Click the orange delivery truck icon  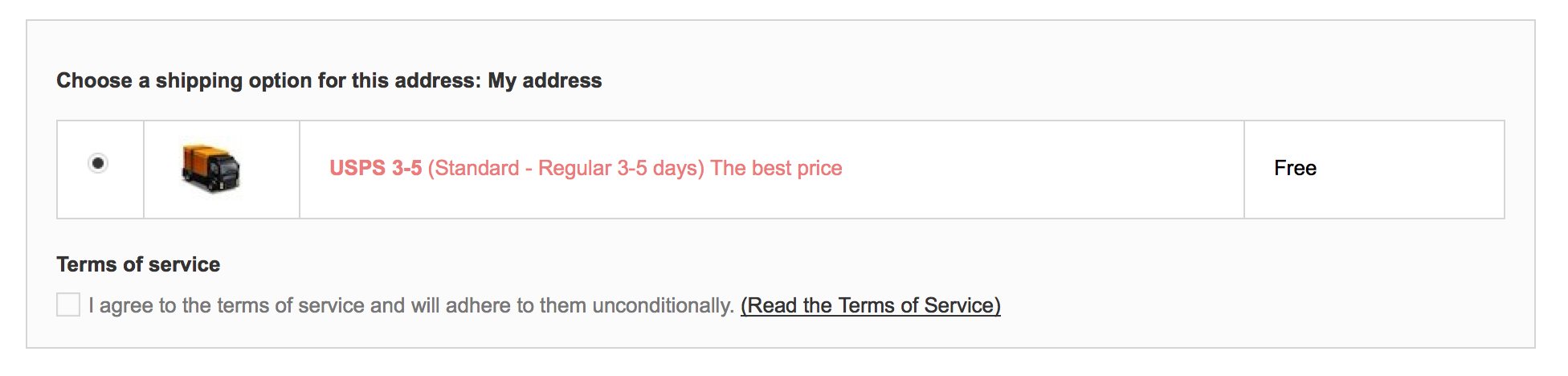click(x=210, y=168)
